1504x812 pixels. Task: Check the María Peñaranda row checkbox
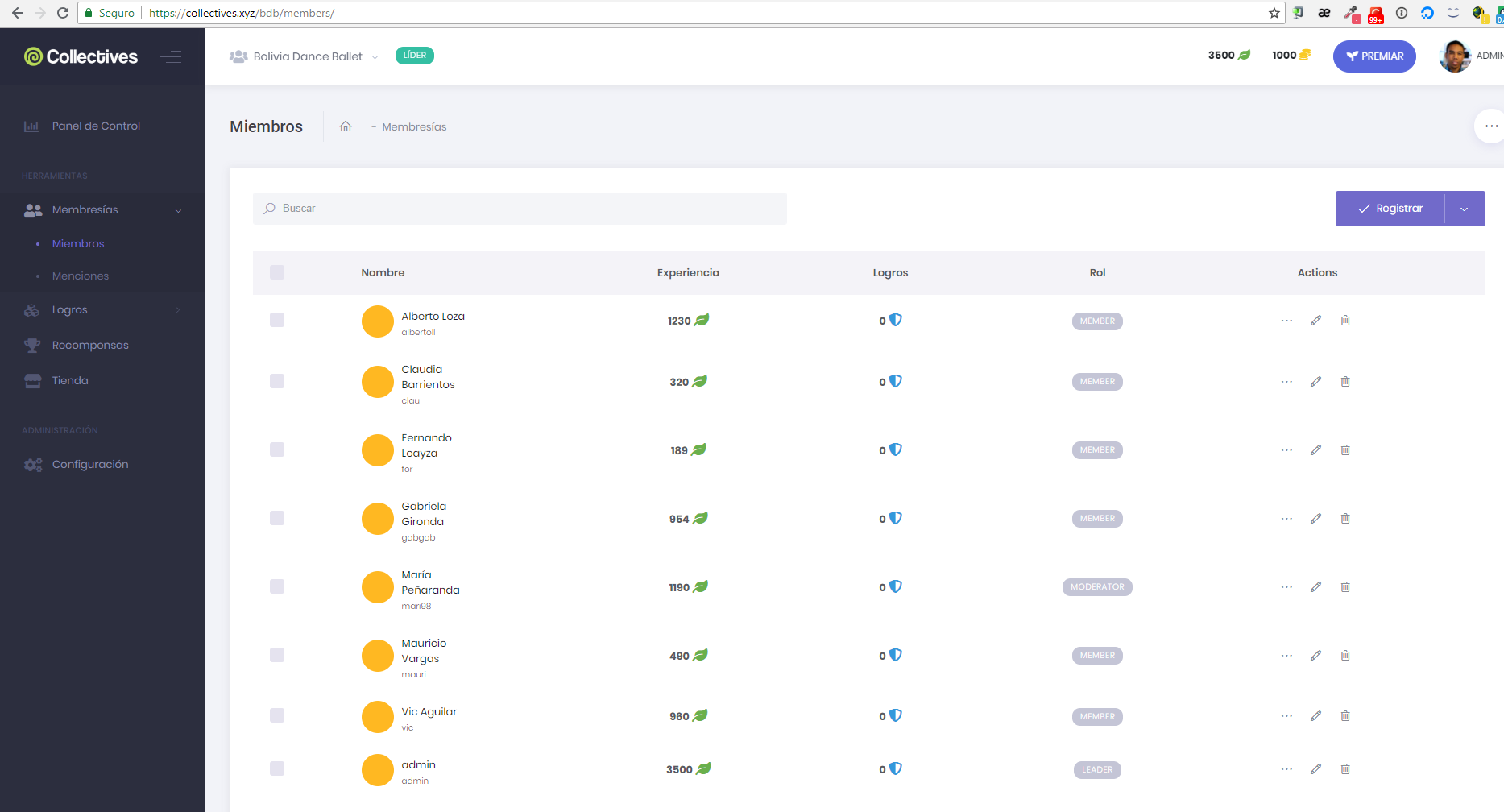point(277,586)
